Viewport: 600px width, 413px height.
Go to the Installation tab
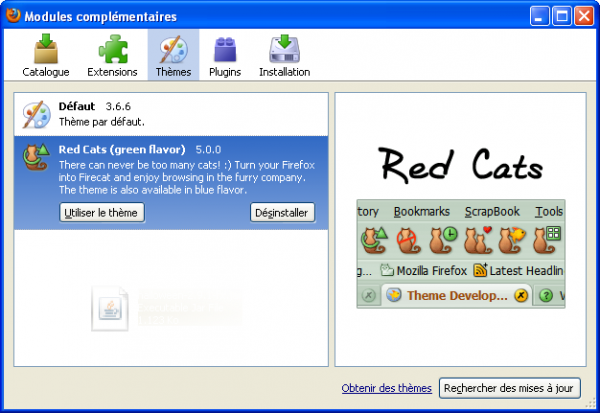click(x=284, y=55)
